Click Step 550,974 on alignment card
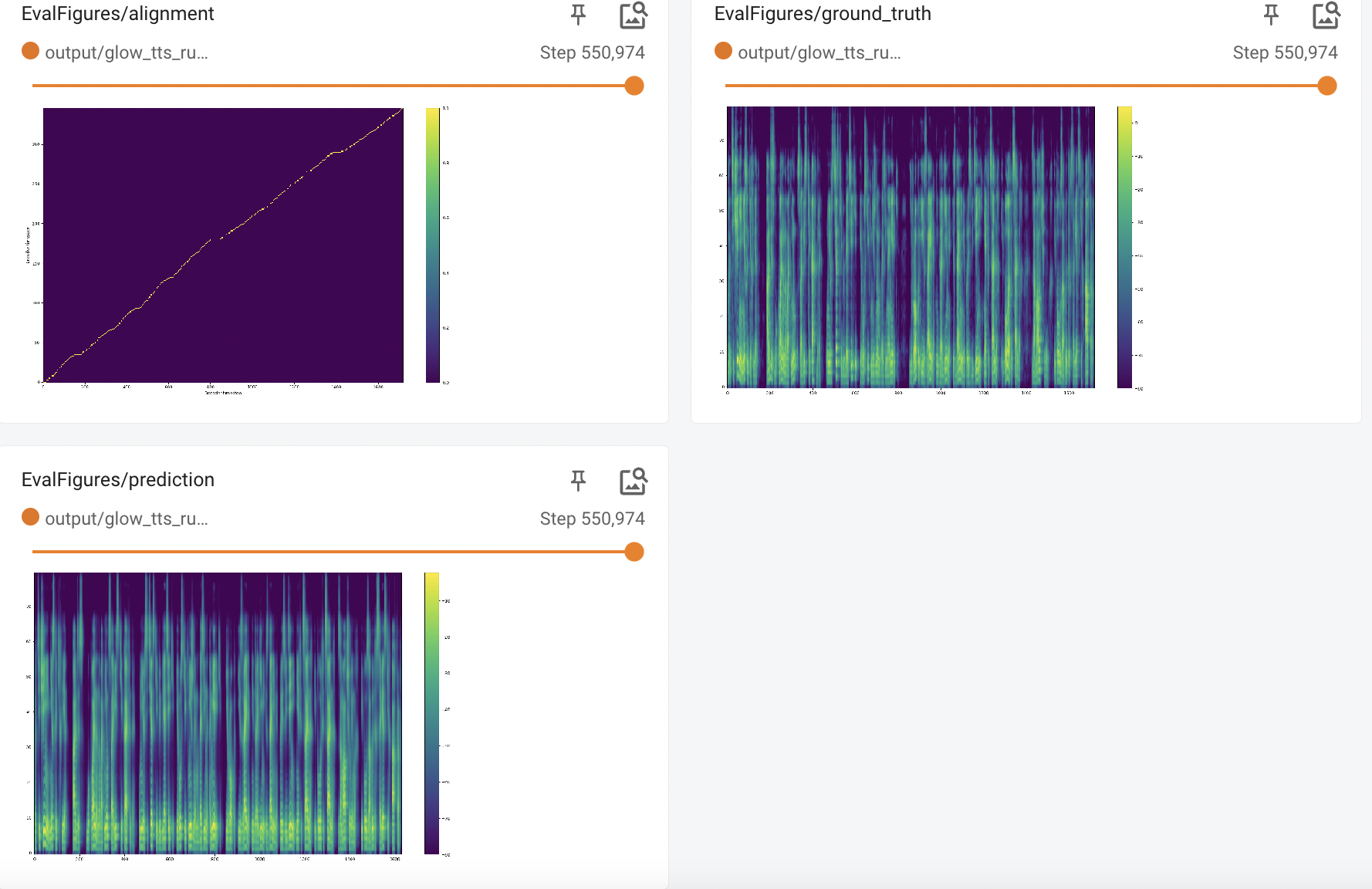The height and width of the screenshot is (889, 1372). pos(593,52)
